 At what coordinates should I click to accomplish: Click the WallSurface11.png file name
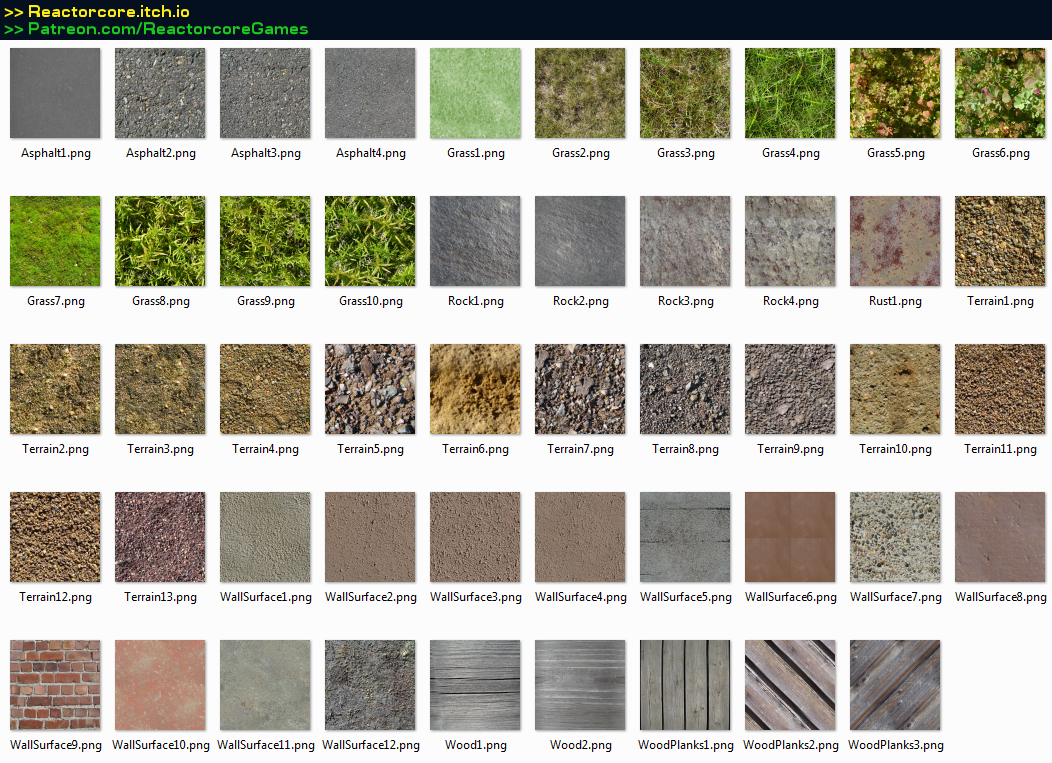coord(266,745)
